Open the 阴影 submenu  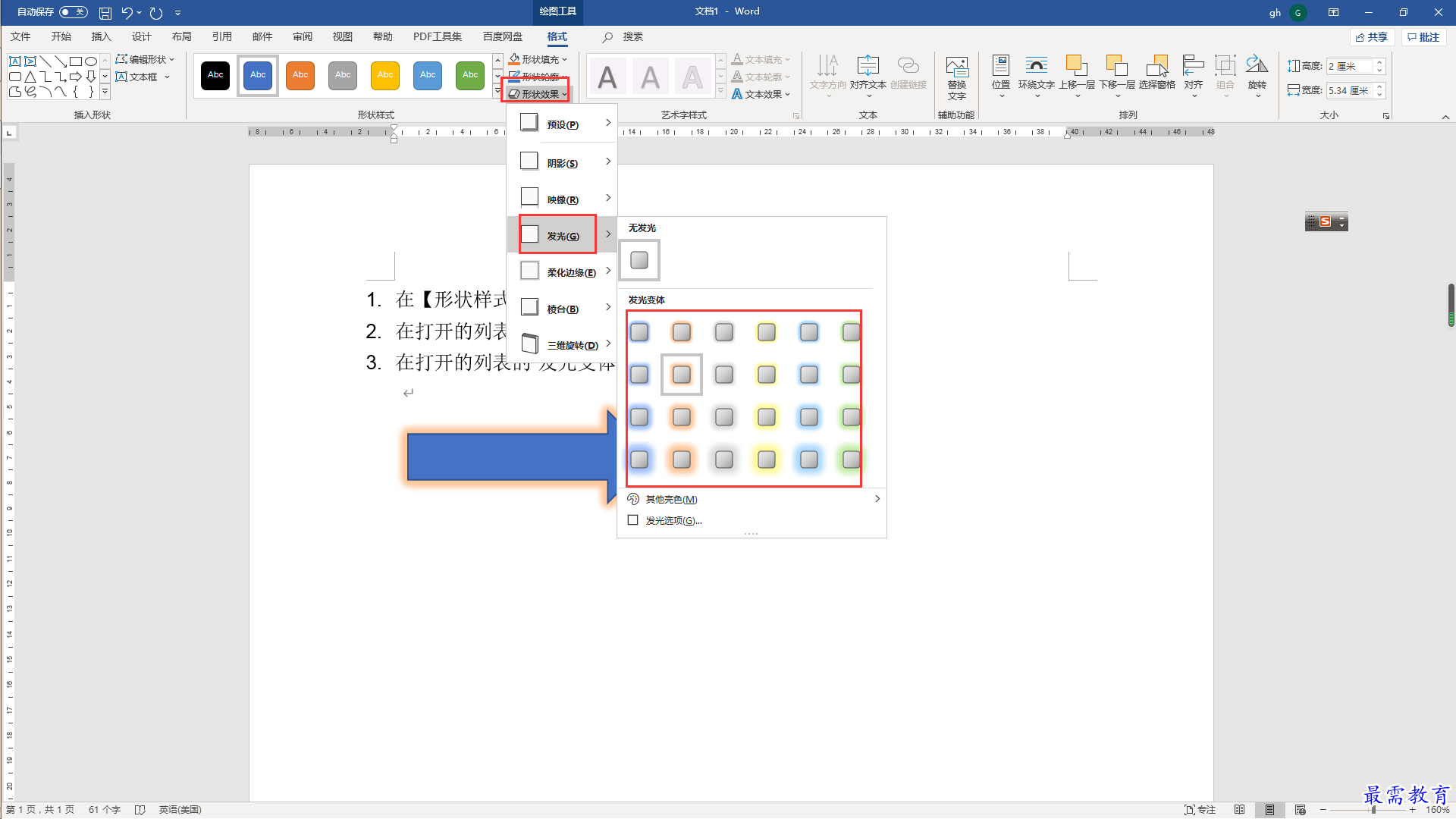[562, 162]
